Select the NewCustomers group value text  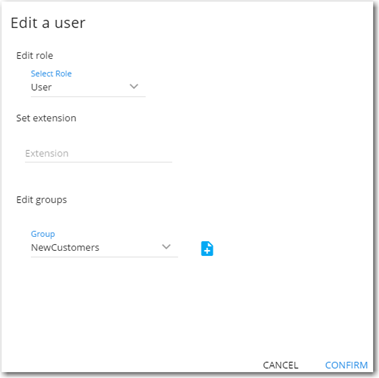(65, 248)
